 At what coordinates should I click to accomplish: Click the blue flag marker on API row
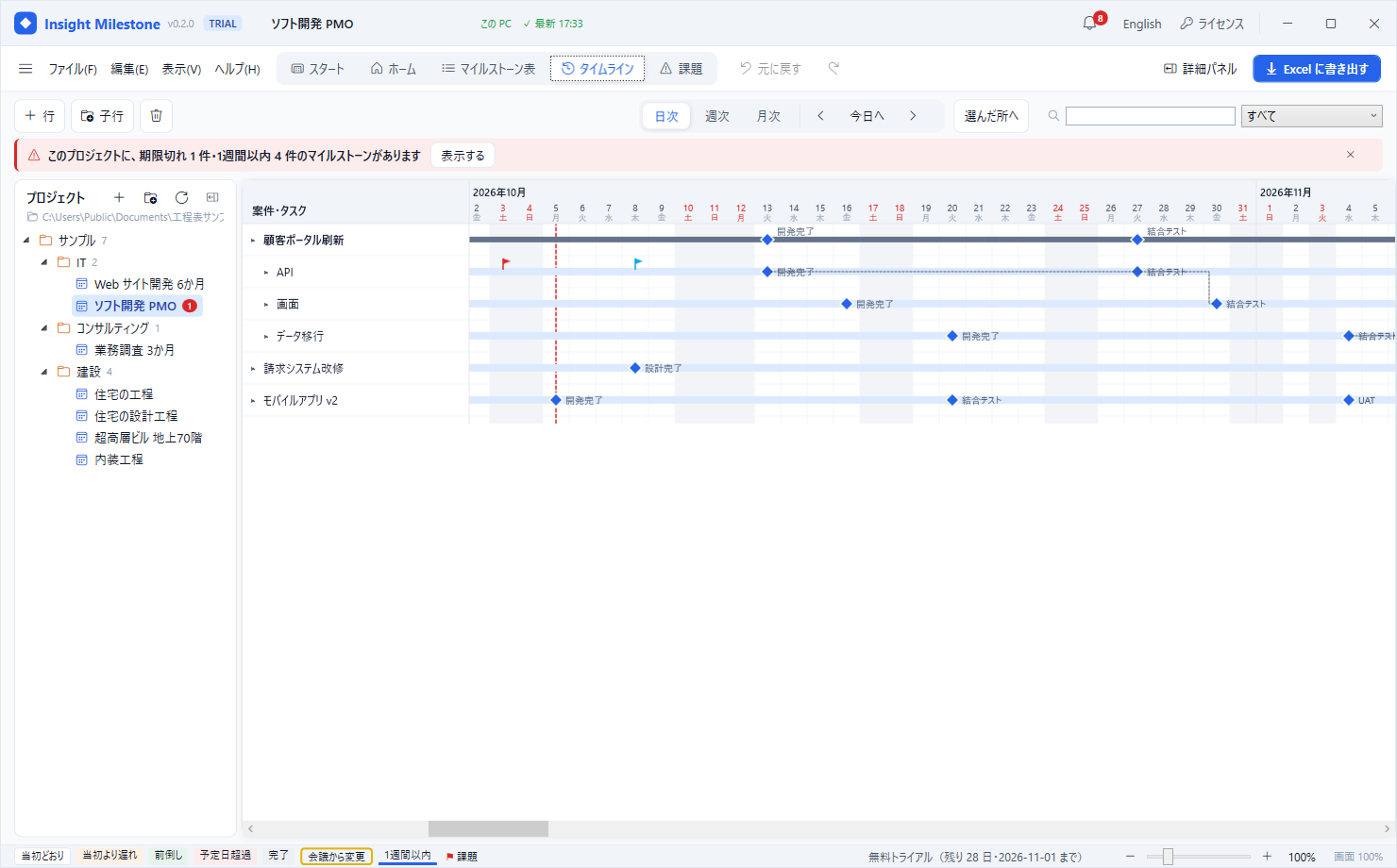tap(638, 264)
